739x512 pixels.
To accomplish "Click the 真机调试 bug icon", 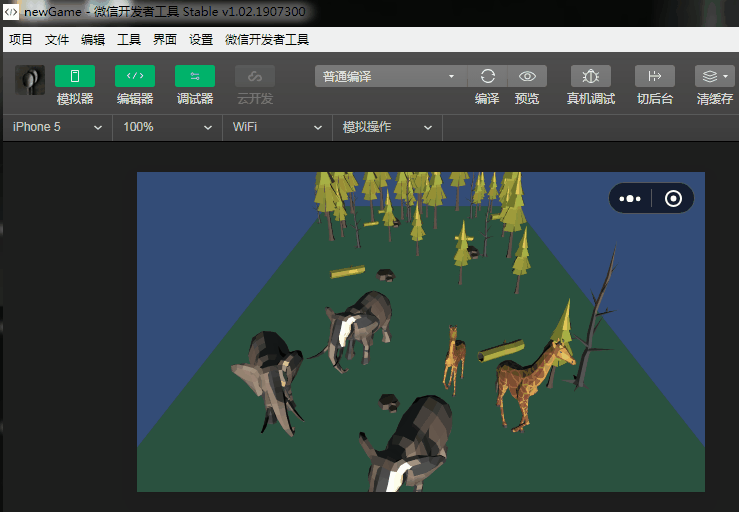I will [591, 76].
